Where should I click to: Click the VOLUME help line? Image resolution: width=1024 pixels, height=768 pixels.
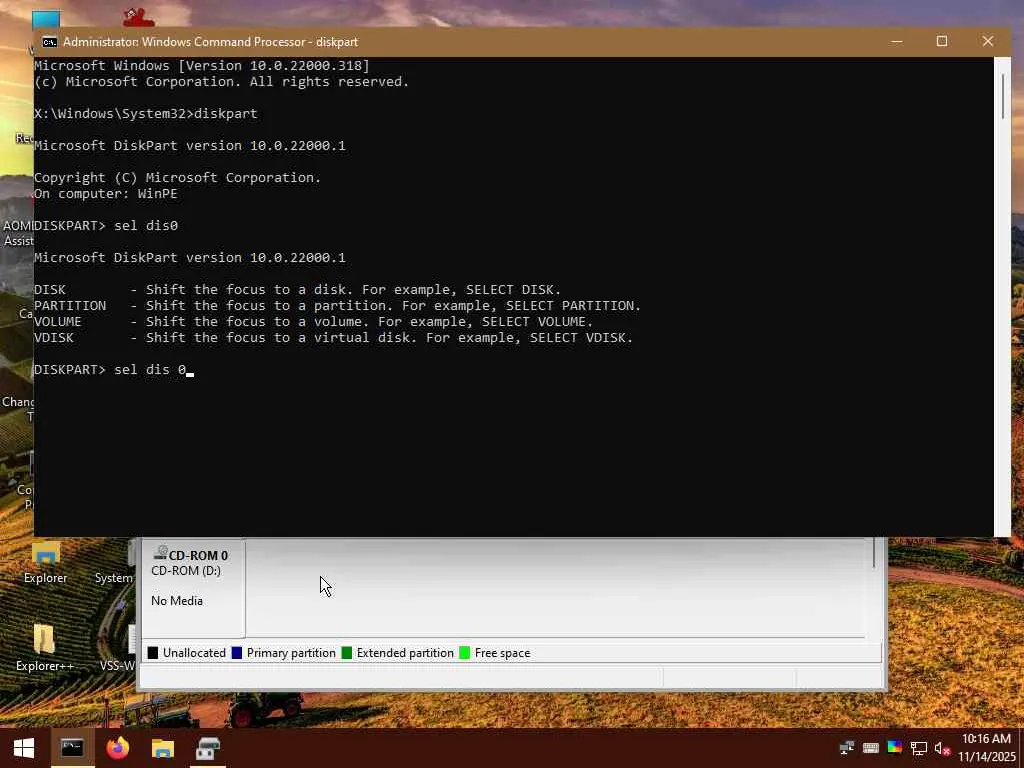coord(313,321)
